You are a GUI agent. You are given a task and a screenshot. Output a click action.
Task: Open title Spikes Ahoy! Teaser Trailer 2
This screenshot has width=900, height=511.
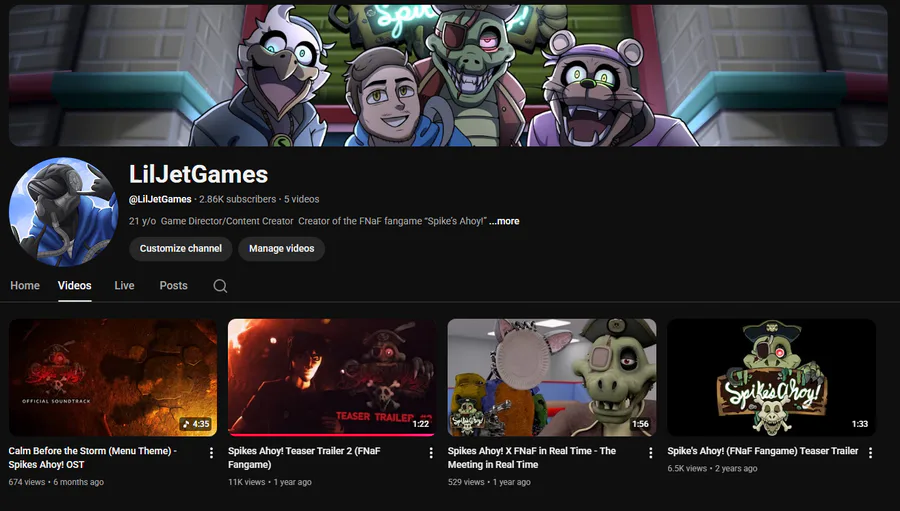pos(304,458)
